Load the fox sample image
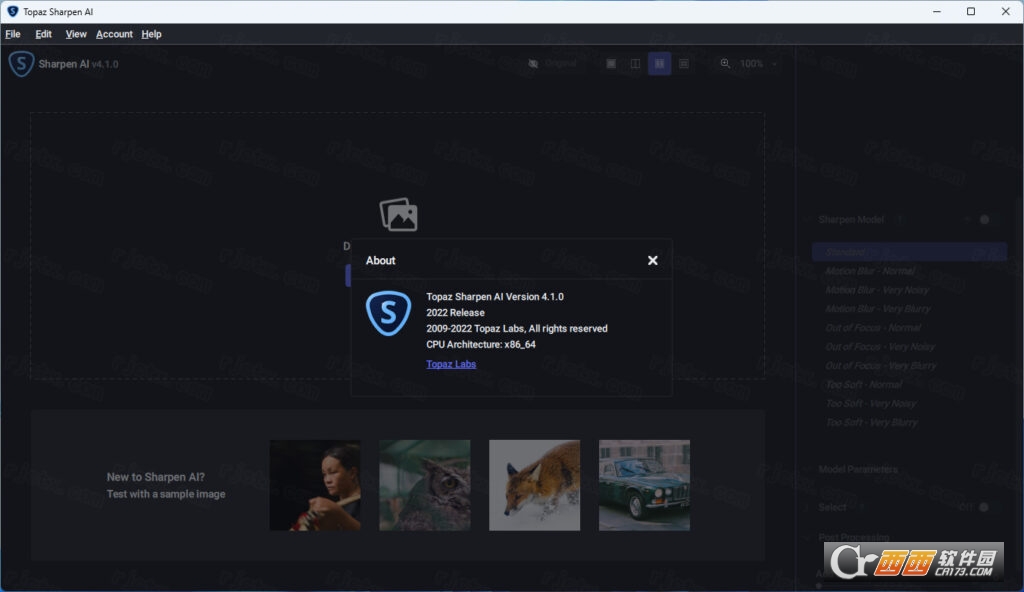This screenshot has height=592, width=1024. 534,485
